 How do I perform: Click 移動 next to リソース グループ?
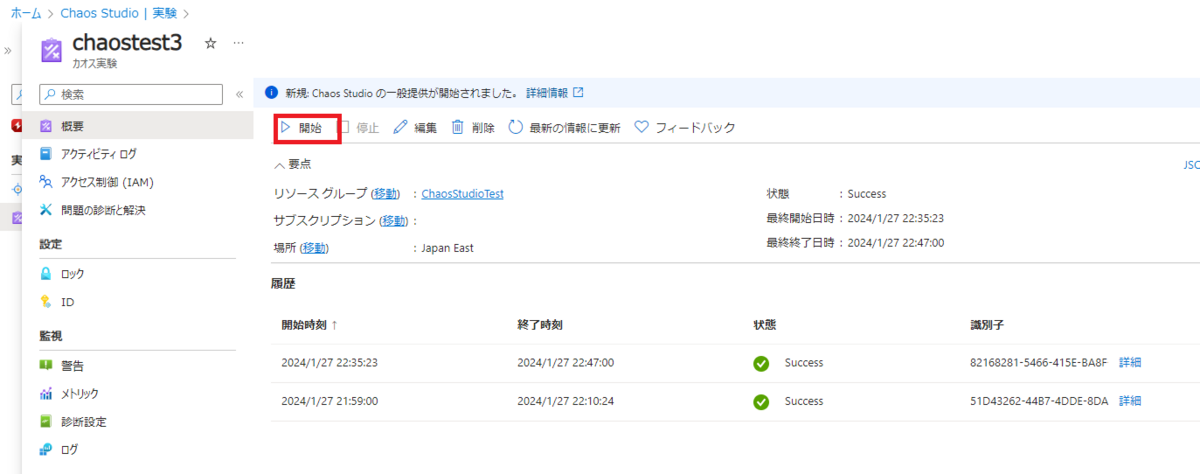[x=386, y=194]
